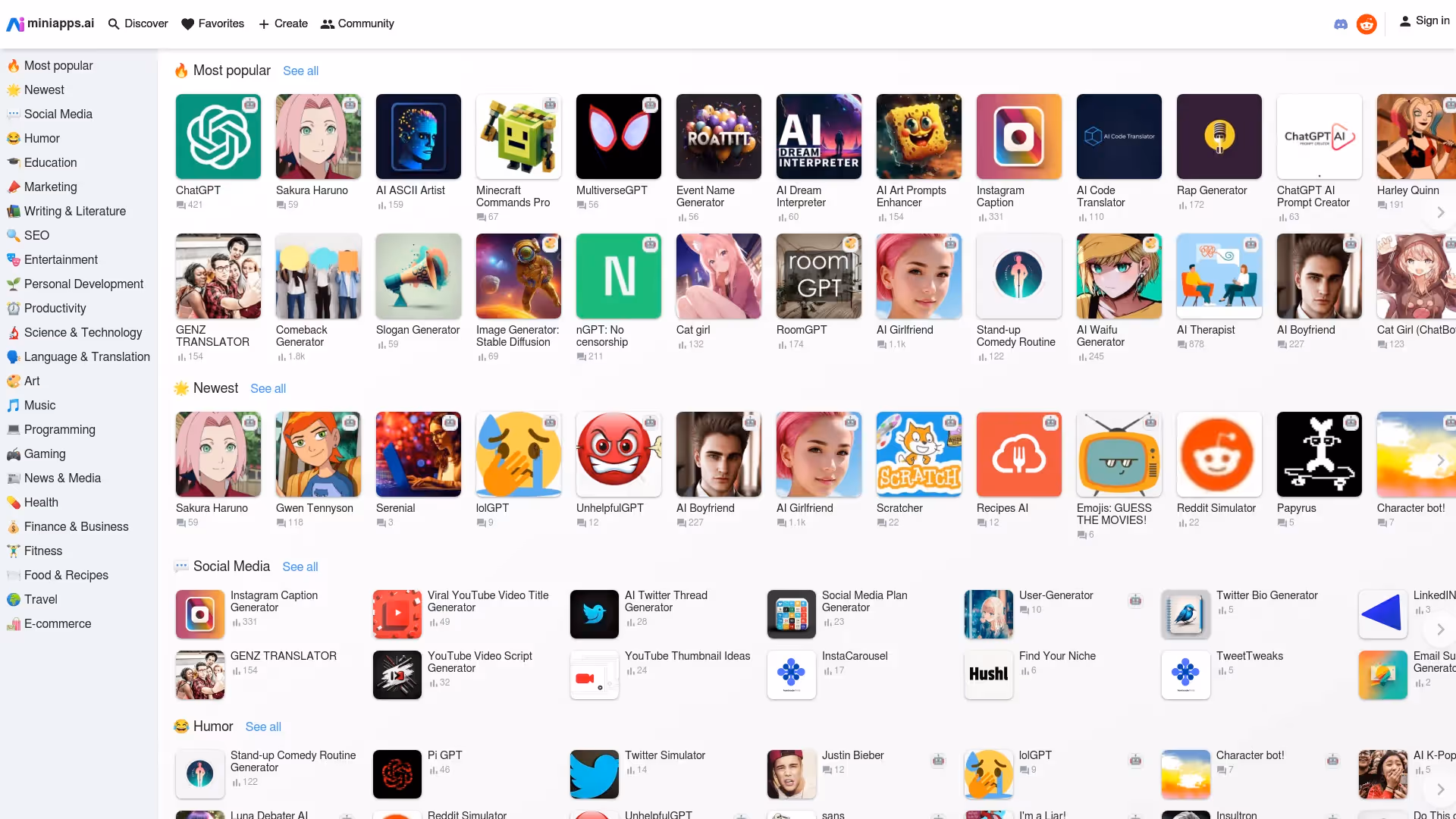1456x819 pixels.
Task: Open the MultiverseGPT spider mask icon
Action: point(619,136)
